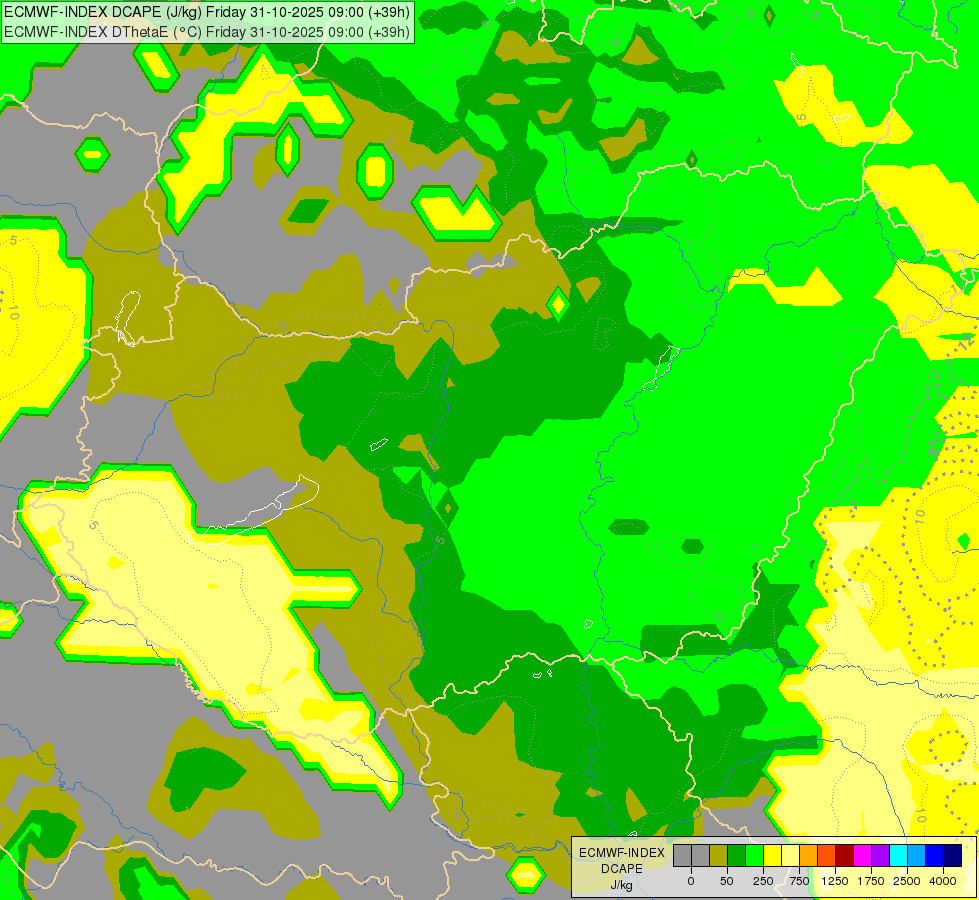Click the DCAPE label in the legend
The width and height of the screenshot is (979, 900).
tap(622, 869)
